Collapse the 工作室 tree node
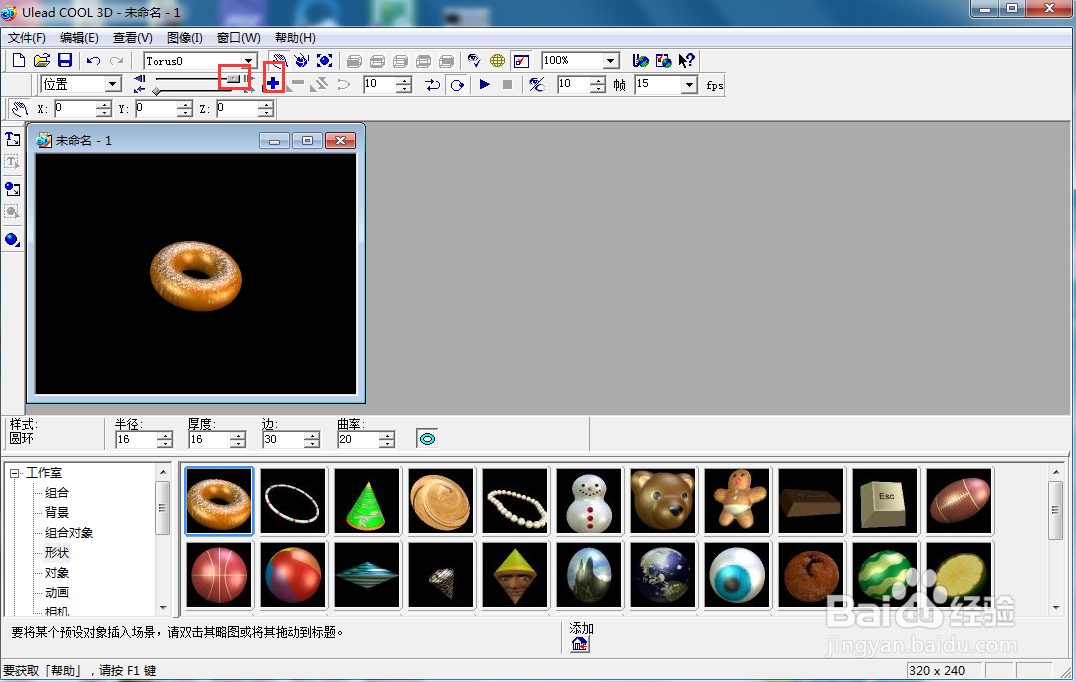 click(14, 473)
